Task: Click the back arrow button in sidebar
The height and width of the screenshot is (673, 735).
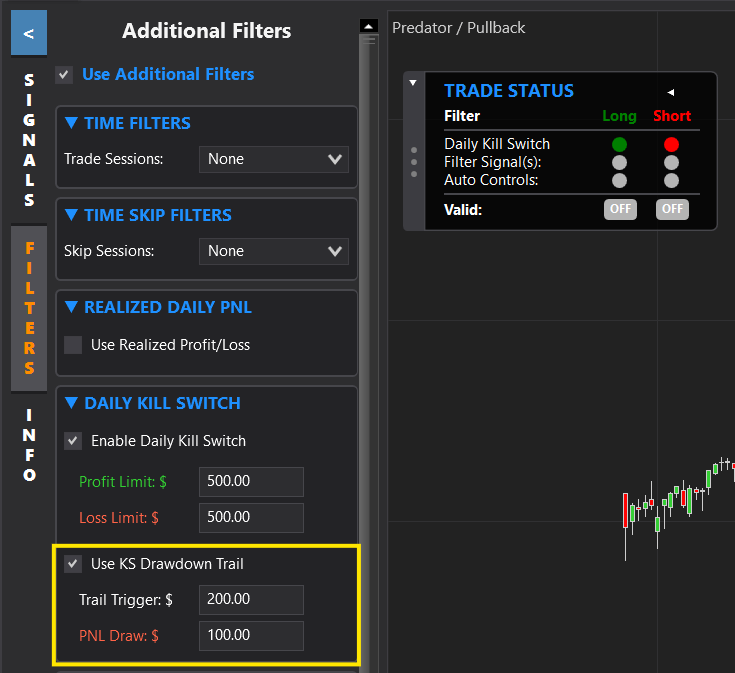Action: 29,33
